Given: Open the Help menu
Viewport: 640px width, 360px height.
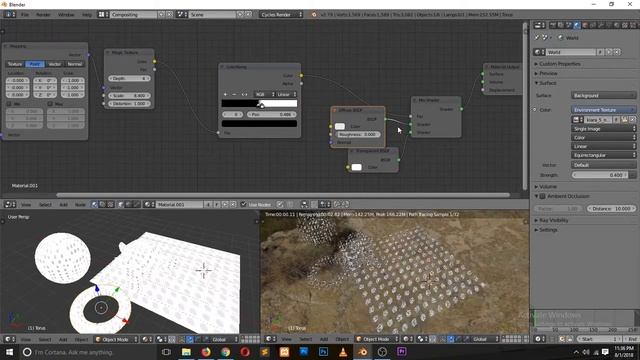Looking at the screenshot, I should click(x=87, y=14).
